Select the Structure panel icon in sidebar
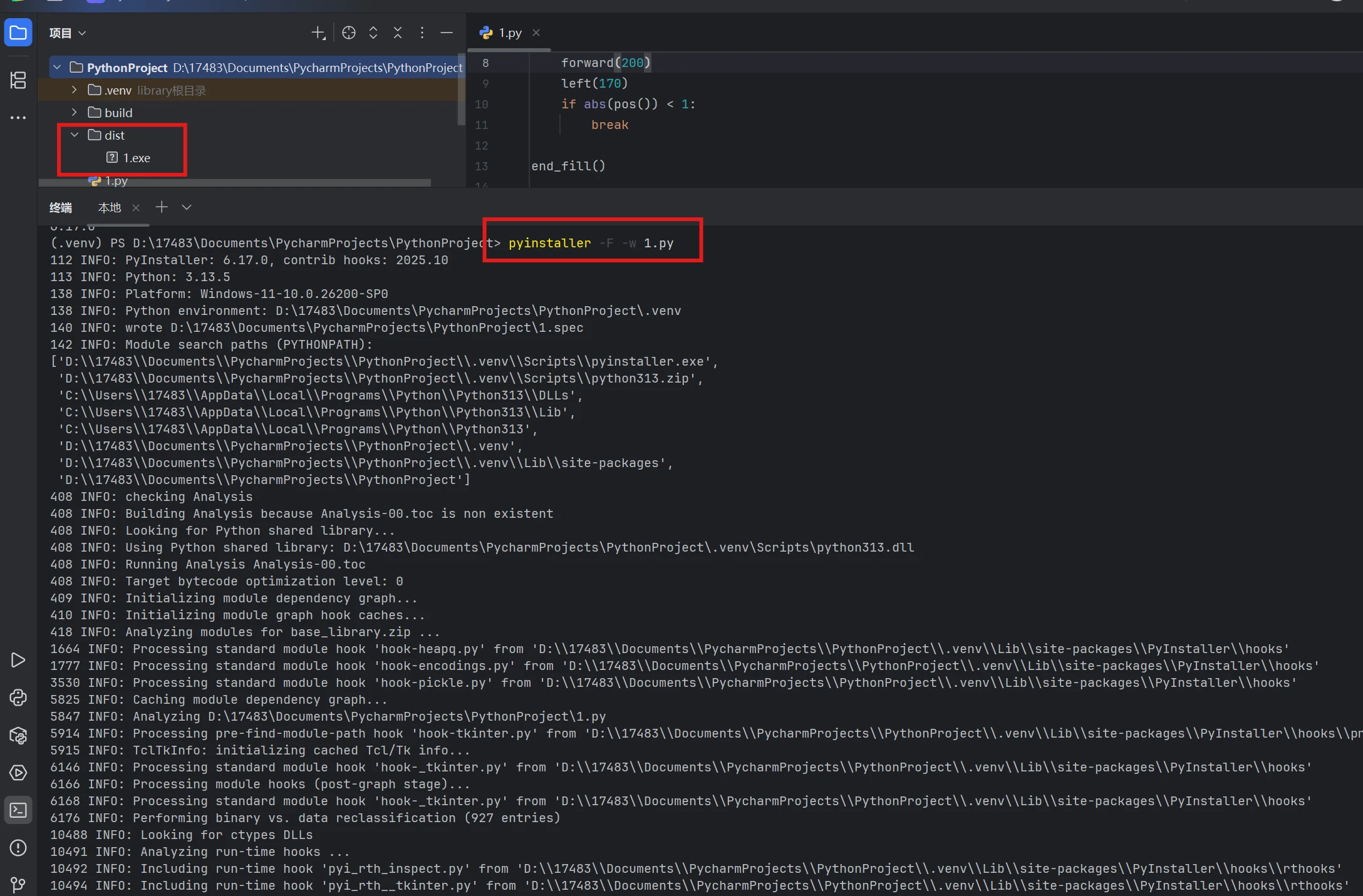 pyautogui.click(x=18, y=80)
